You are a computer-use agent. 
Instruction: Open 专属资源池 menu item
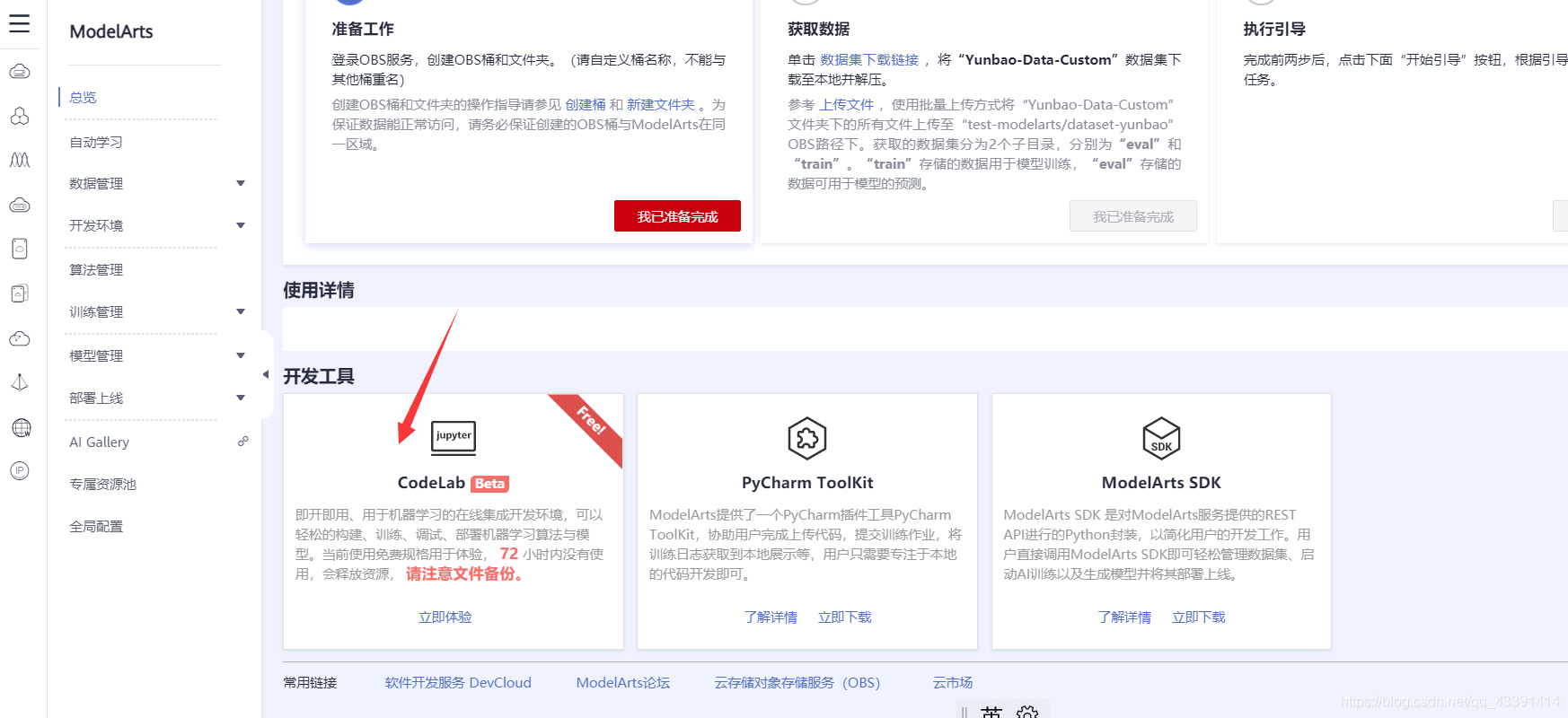point(102,484)
